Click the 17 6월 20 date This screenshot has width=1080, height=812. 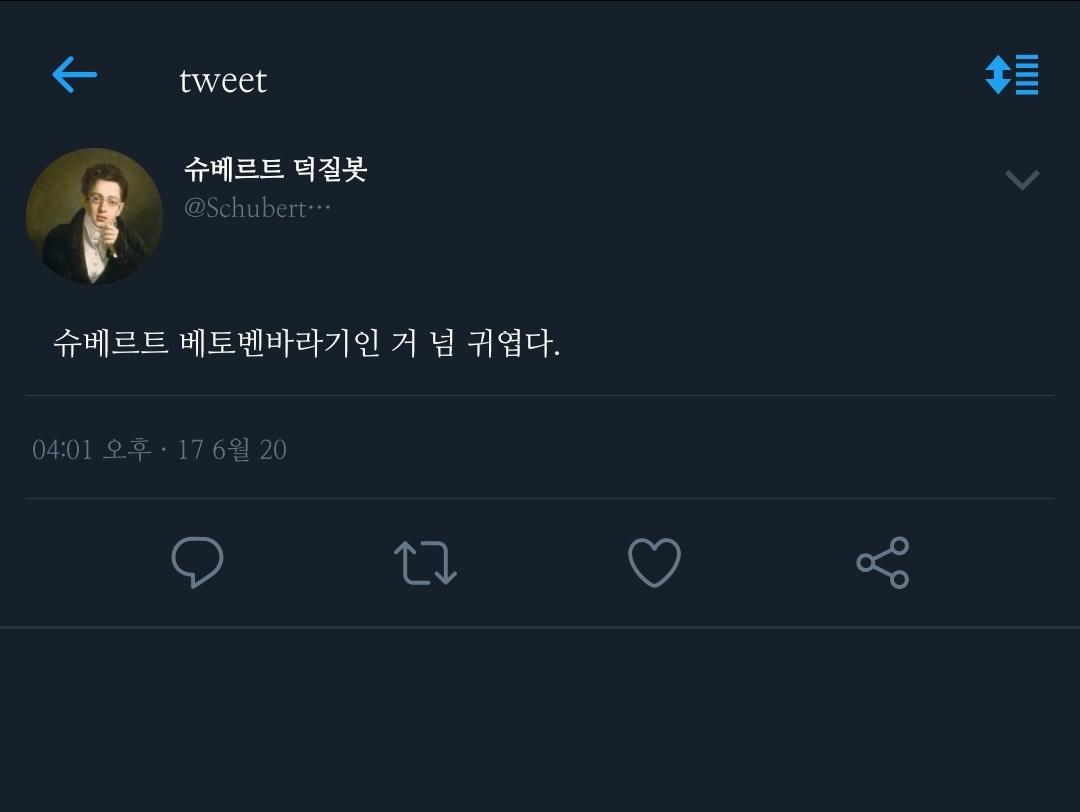232,450
